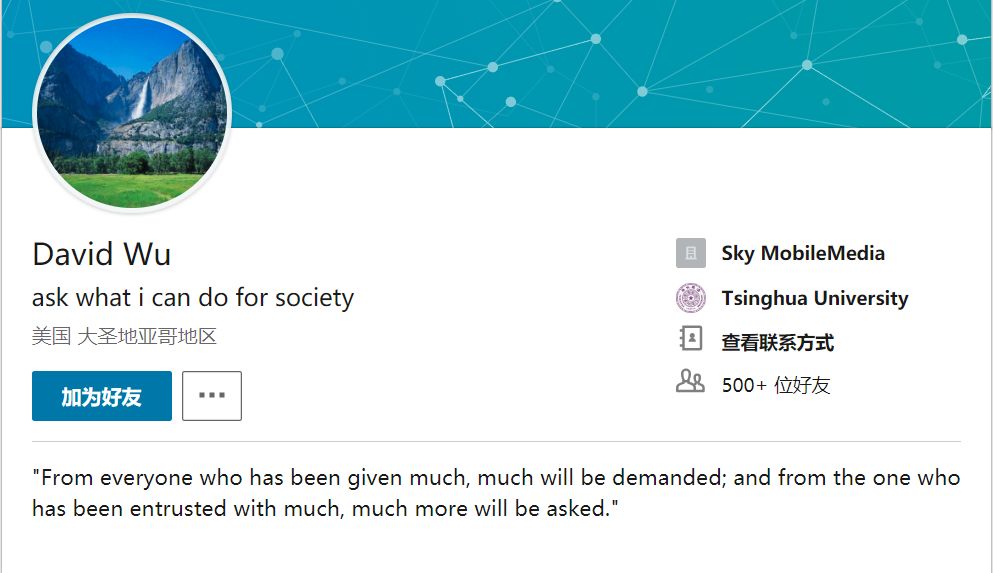The height and width of the screenshot is (573, 993).
Task: Open the three-dot more actions menu
Action: (x=212, y=396)
